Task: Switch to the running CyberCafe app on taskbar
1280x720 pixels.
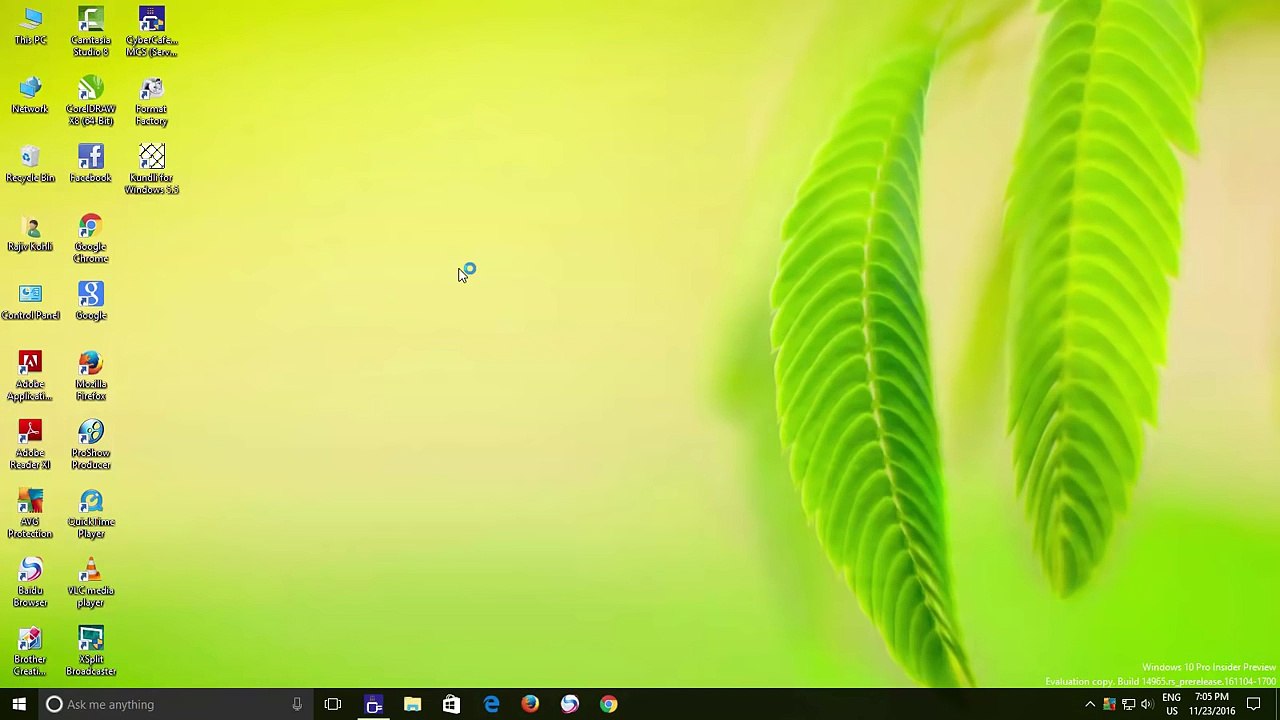Action: pyautogui.click(x=373, y=704)
